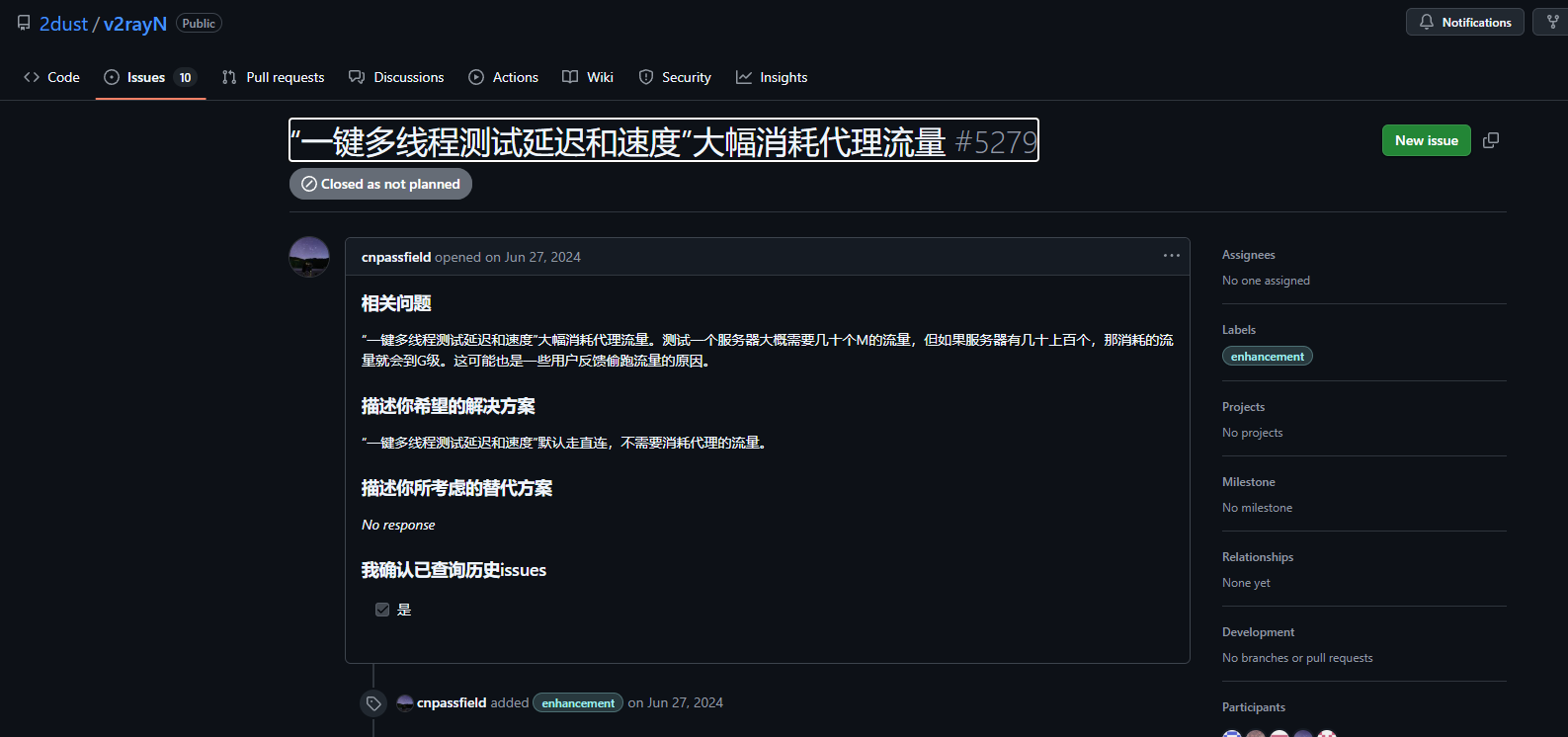Image resolution: width=1568 pixels, height=737 pixels.
Task: Click the Milestone sidebar heading
Action: [1249, 482]
